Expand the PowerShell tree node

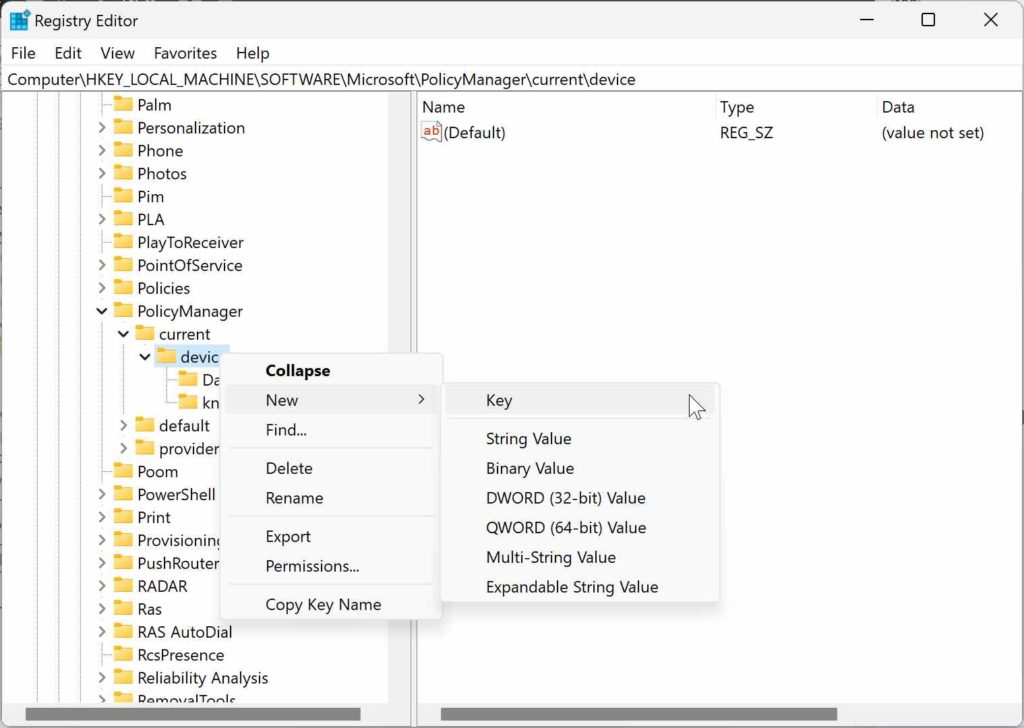tap(102, 494)
